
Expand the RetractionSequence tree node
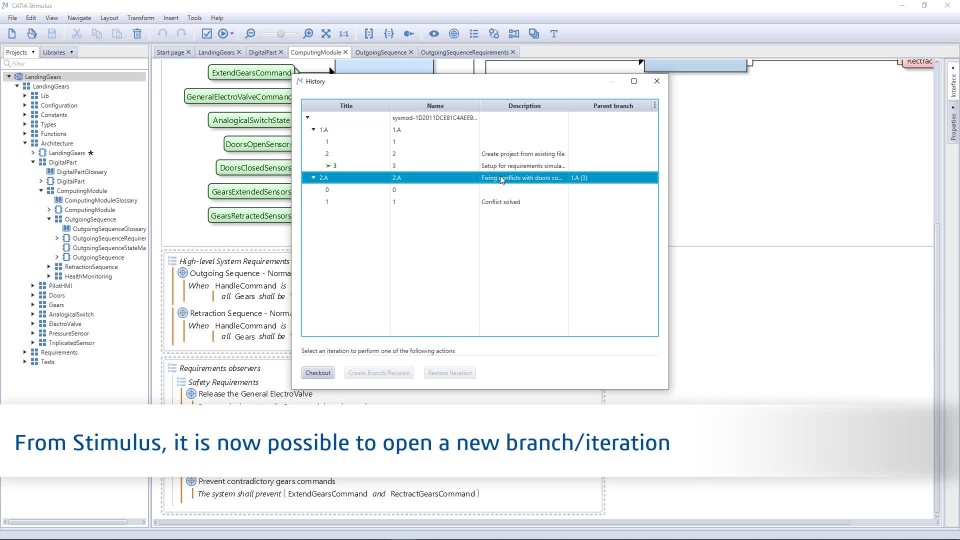[49, 267]
